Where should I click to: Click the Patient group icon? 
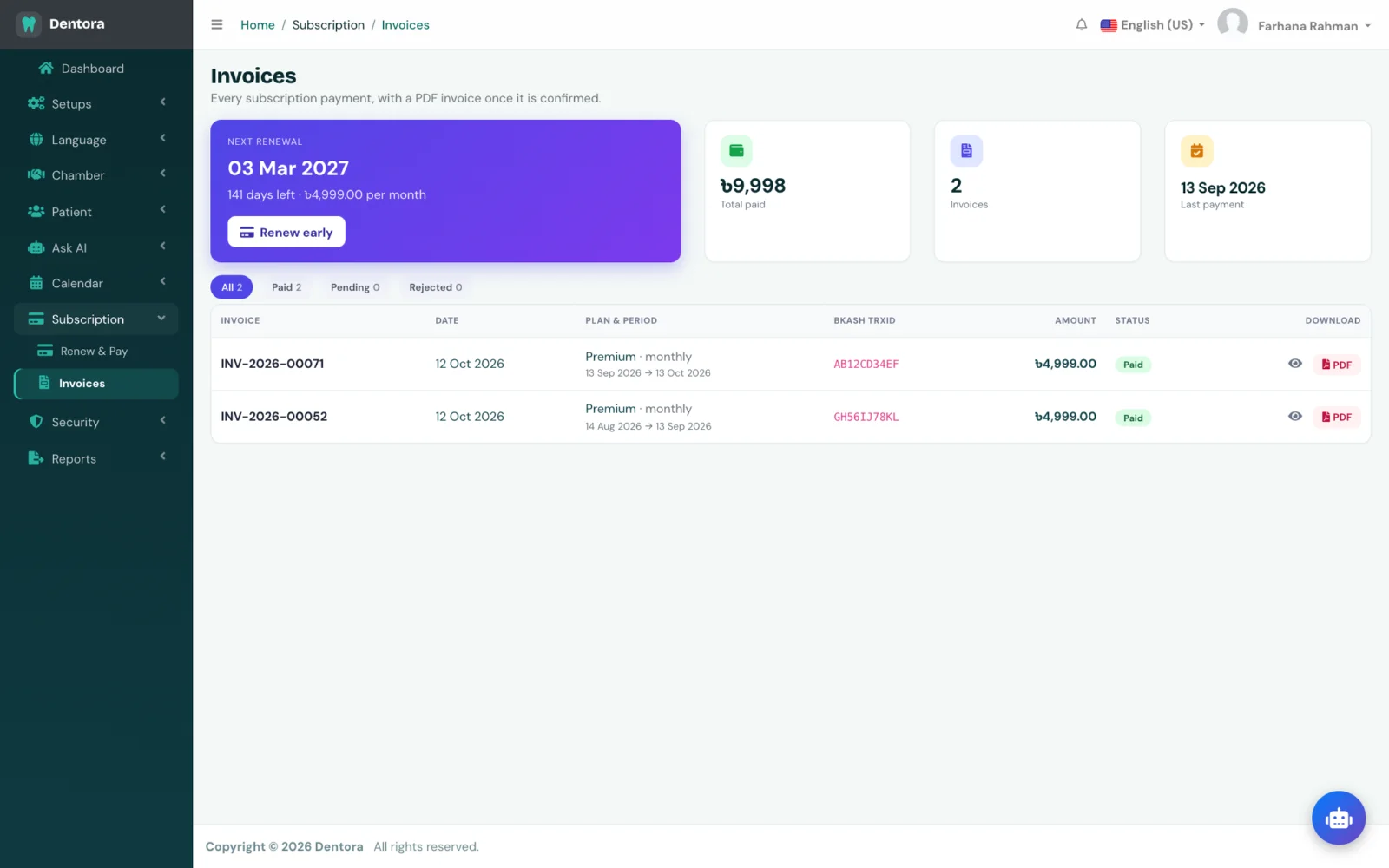point(36,211)
